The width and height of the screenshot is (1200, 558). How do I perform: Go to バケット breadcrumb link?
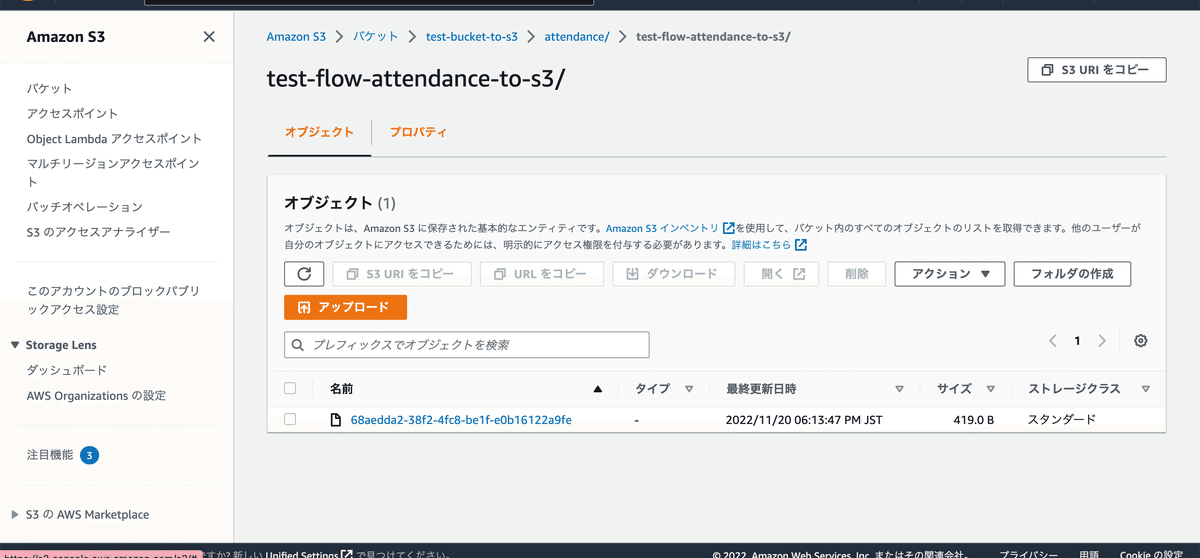(x=376, y=37)
